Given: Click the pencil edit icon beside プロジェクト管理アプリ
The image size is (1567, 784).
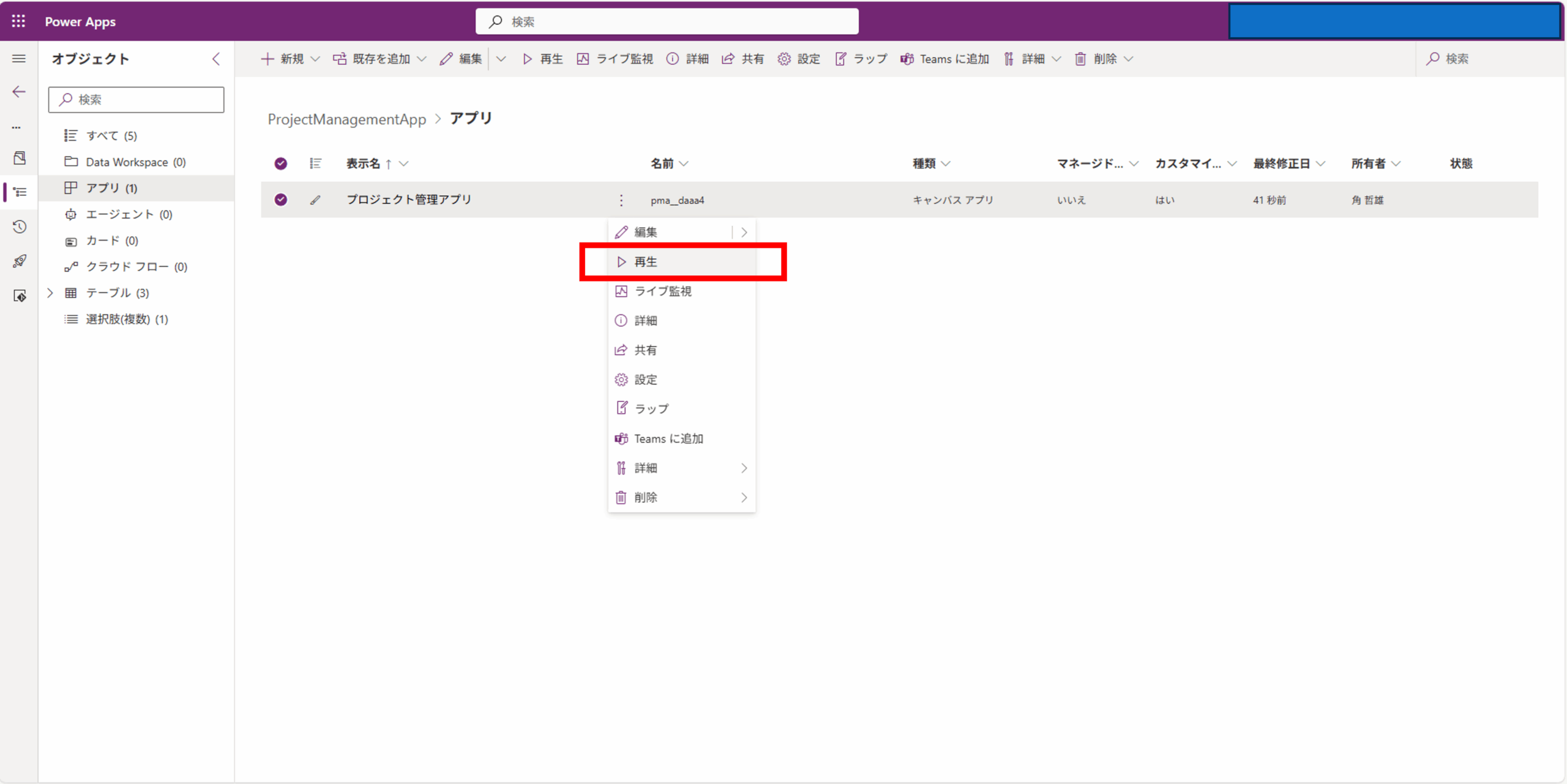Looking at the screenshot, I should 315,200.
